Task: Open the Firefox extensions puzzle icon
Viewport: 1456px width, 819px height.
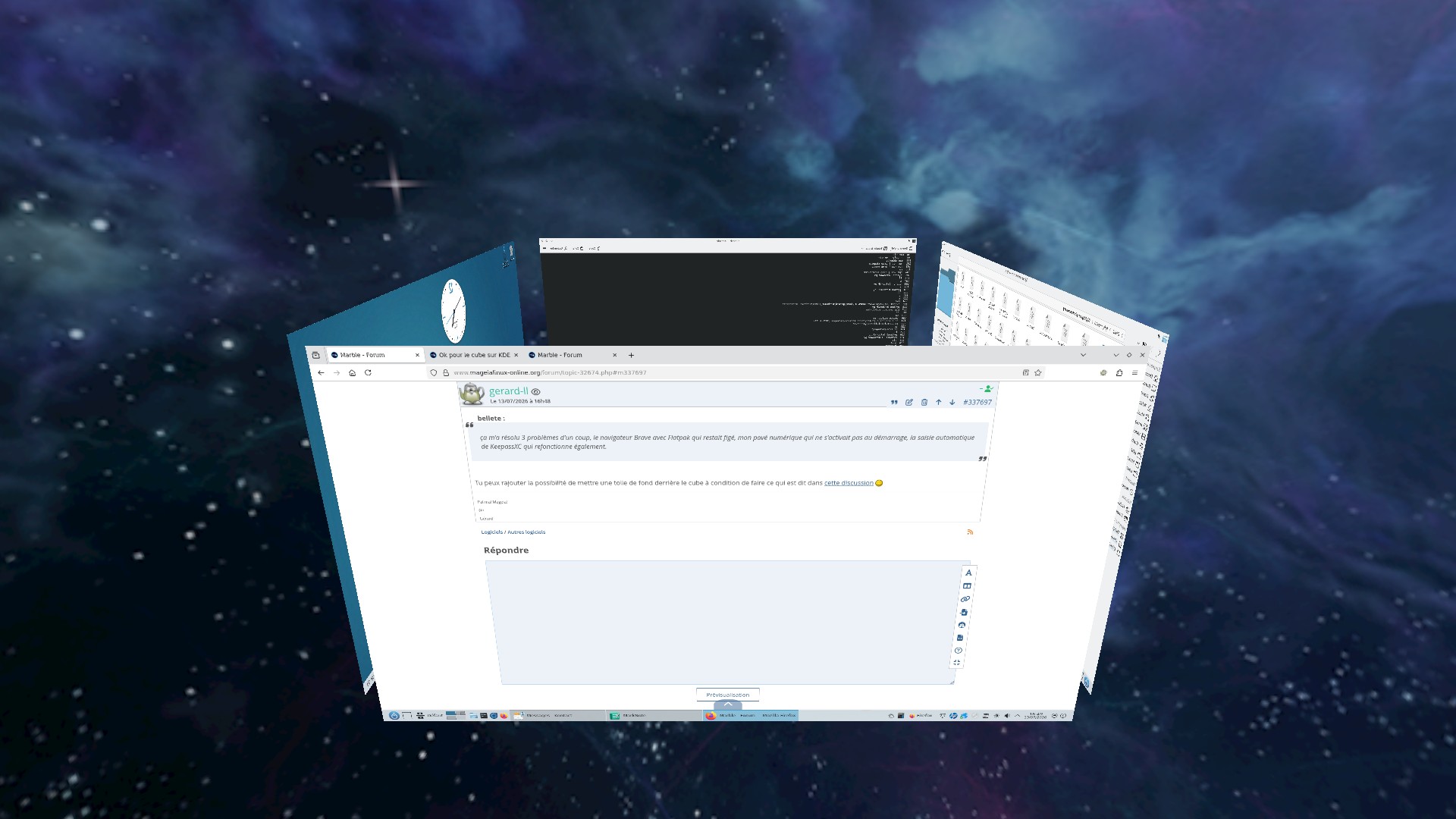Action: pyautogui.click(x=1119, y=372)
